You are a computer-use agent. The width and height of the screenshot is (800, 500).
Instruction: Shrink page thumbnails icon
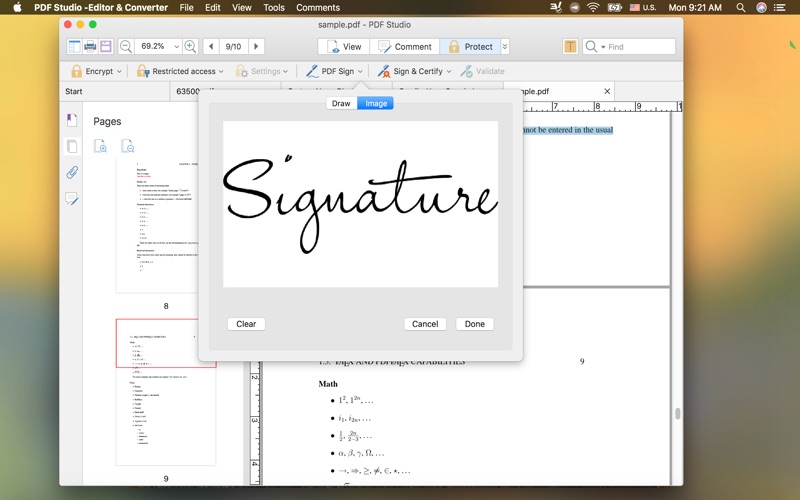click(x=128, y=146)
